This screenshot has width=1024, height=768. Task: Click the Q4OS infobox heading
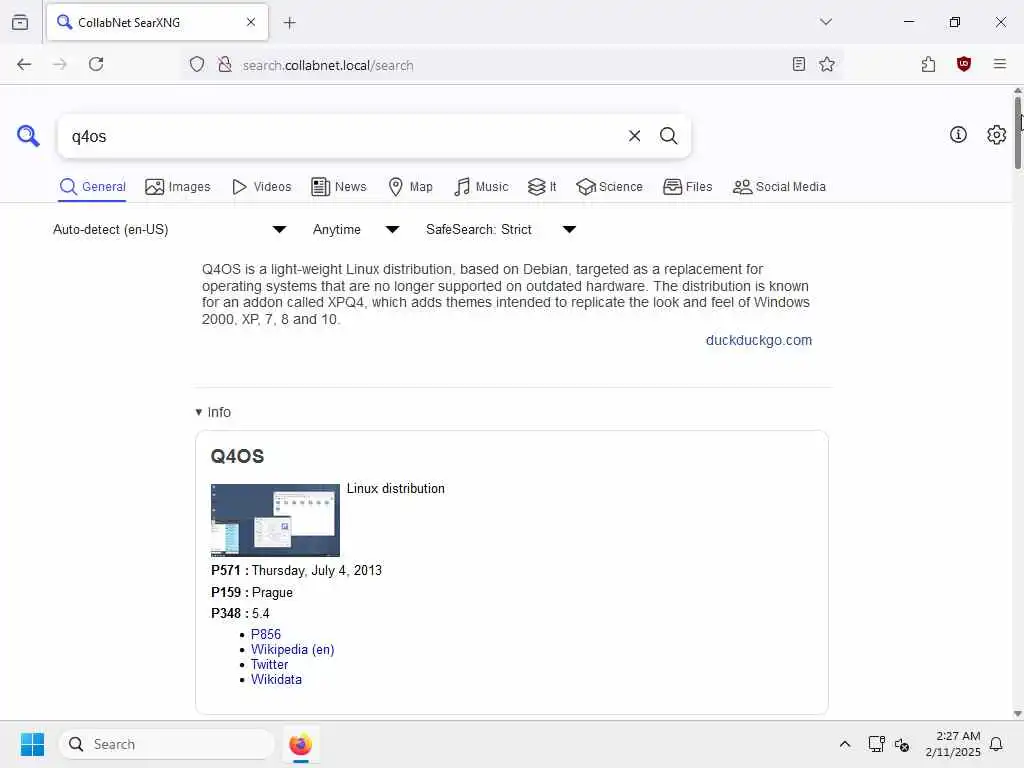click(x=237, y=456)
